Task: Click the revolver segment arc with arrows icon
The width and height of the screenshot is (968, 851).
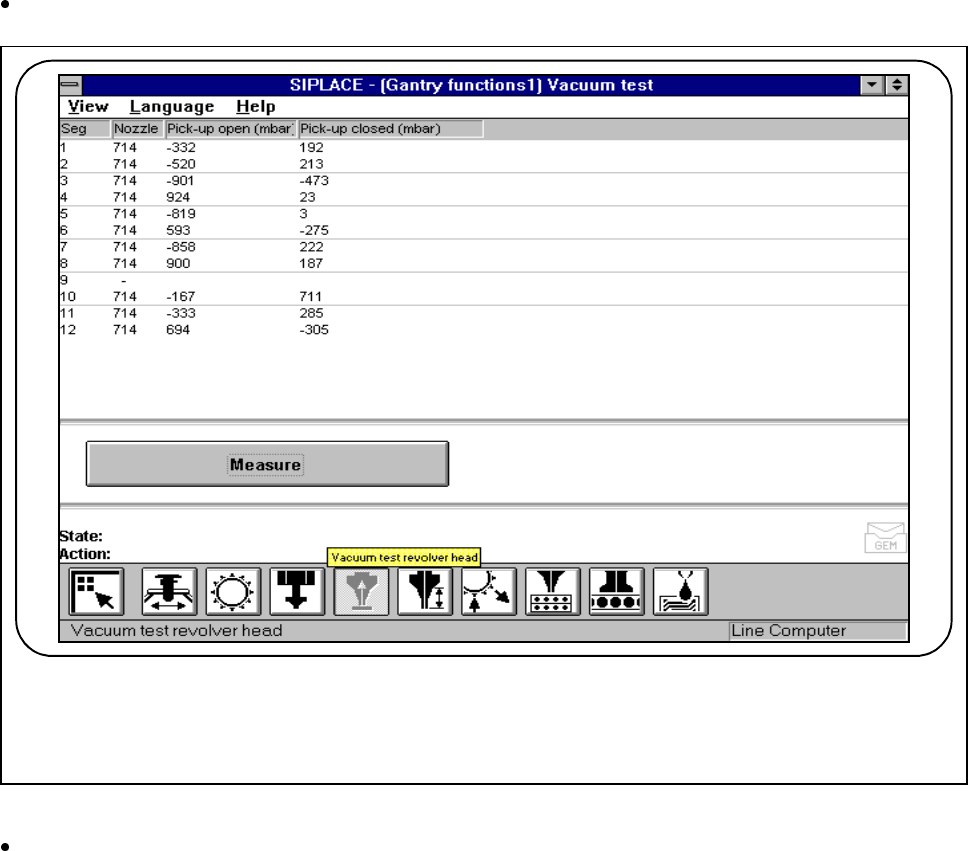Action: 488,592
